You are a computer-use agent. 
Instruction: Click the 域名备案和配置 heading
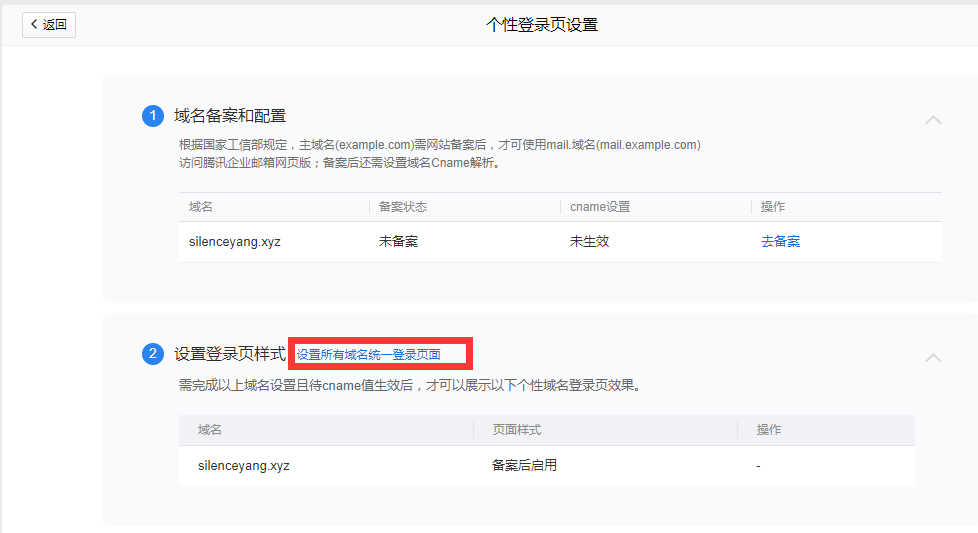(230, 116)
